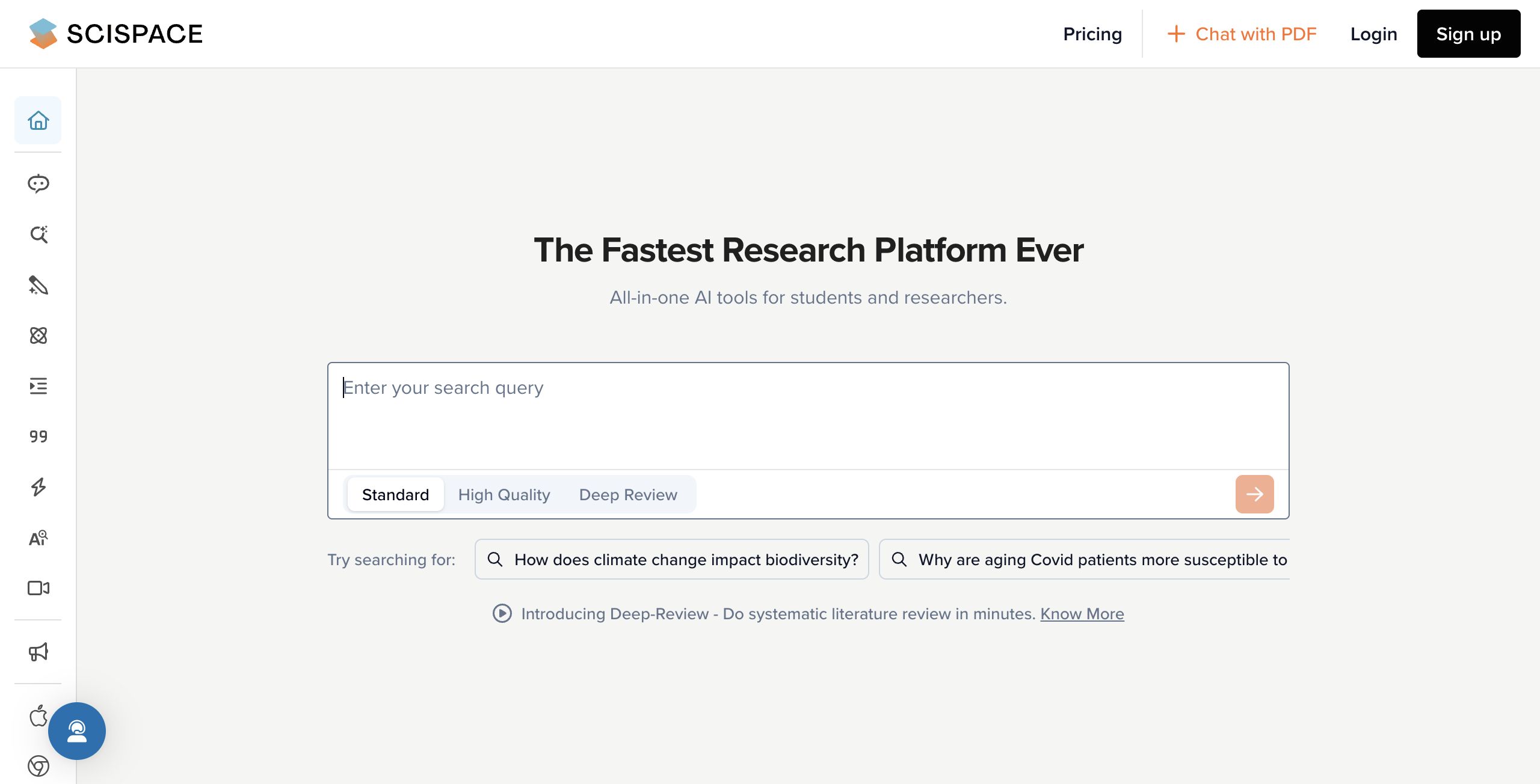Image resolution: width=1540 pixels, height=784 pixels.
Task: Select the AI writer pen icon
Action: point(38,285)
